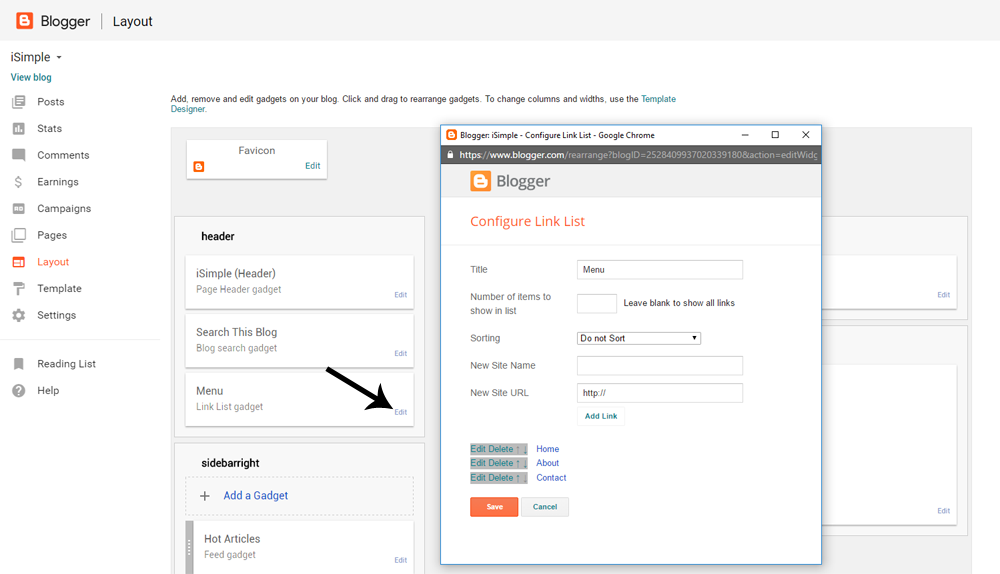
Task: Click the New Site URL field
Action: (659, 393)
